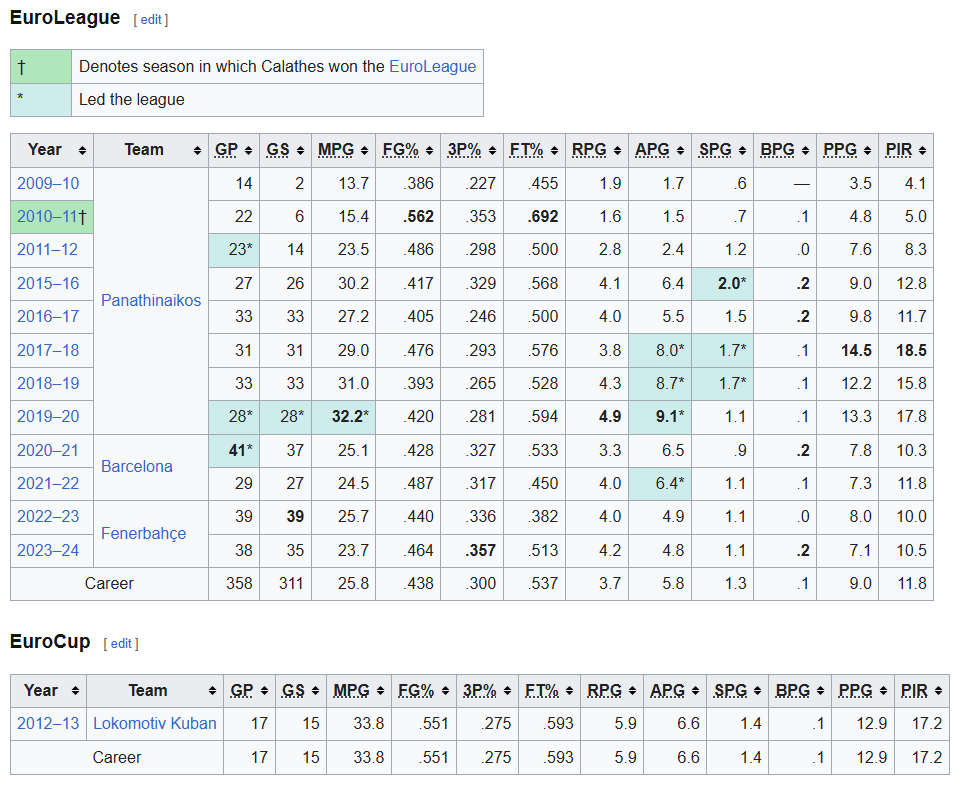
Task: Follow the 2016–17 season link
Action: click(48, 317)
